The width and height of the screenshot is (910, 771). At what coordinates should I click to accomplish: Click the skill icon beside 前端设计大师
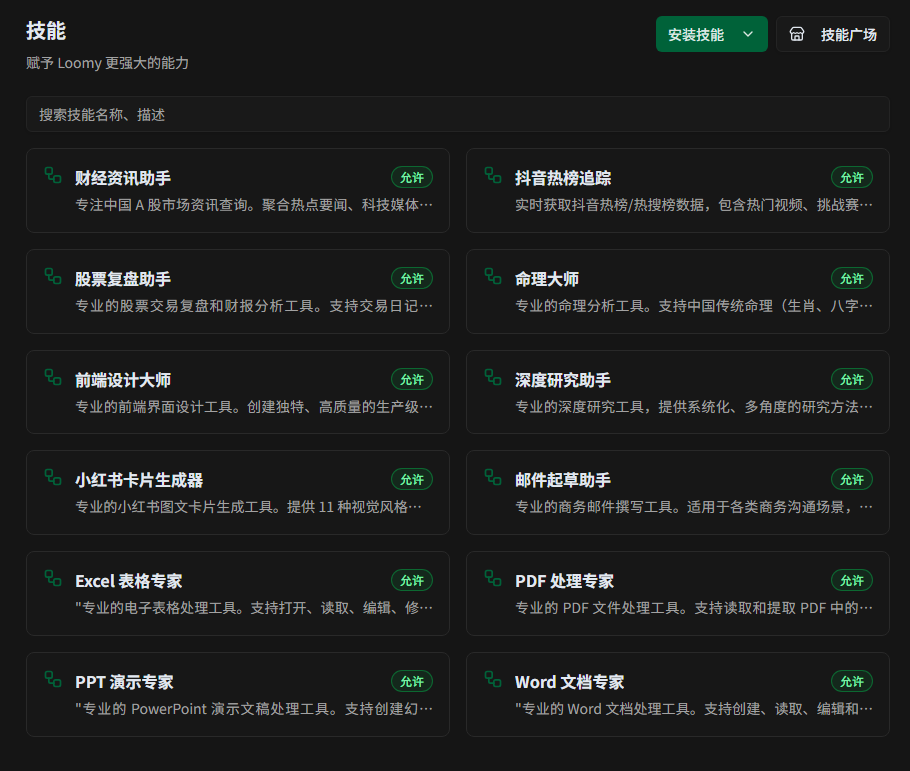(53, 377)
